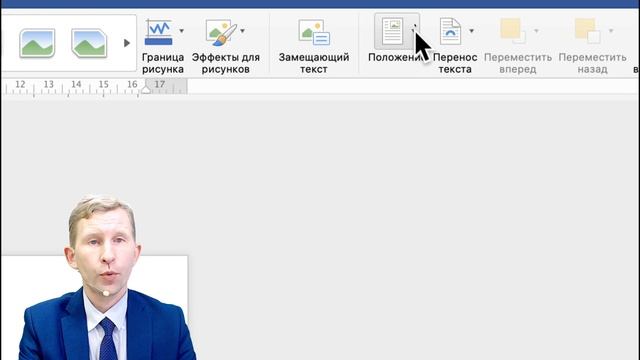Click the Перенос текста label
The width and height of the screenshot is (640, 360).
pyautogui.click(x=455, y=63)
